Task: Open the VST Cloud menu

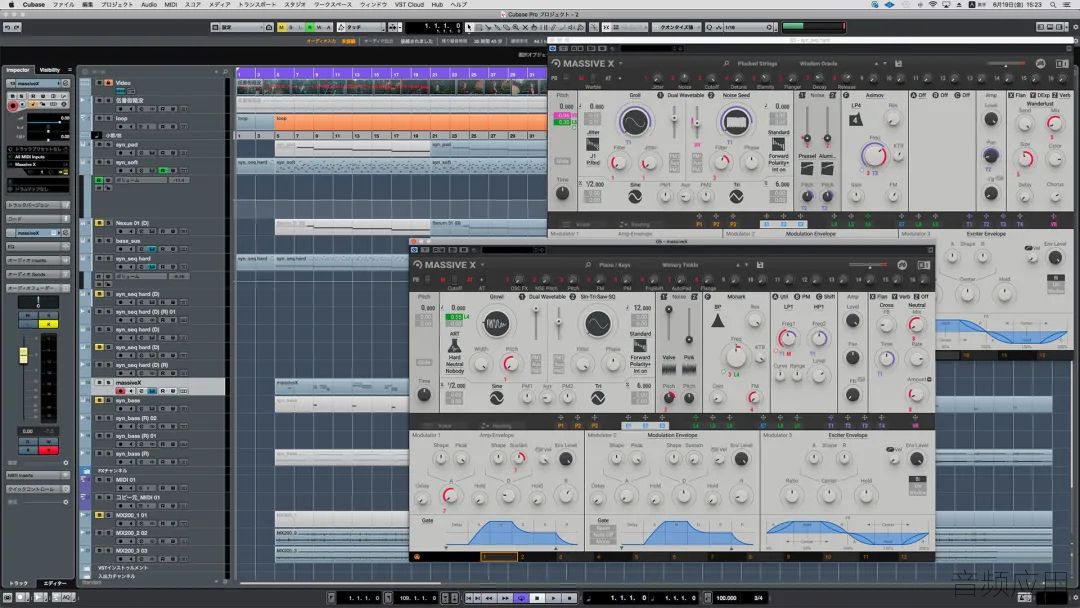Action: coord(409,5)
